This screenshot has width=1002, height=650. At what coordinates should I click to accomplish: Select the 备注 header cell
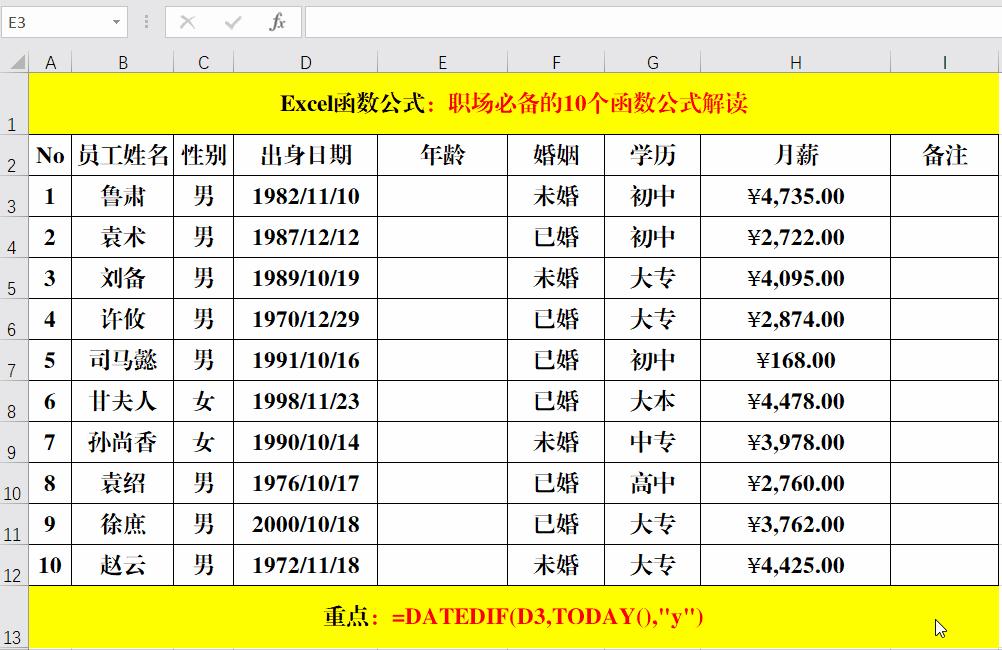click(944, 155)
